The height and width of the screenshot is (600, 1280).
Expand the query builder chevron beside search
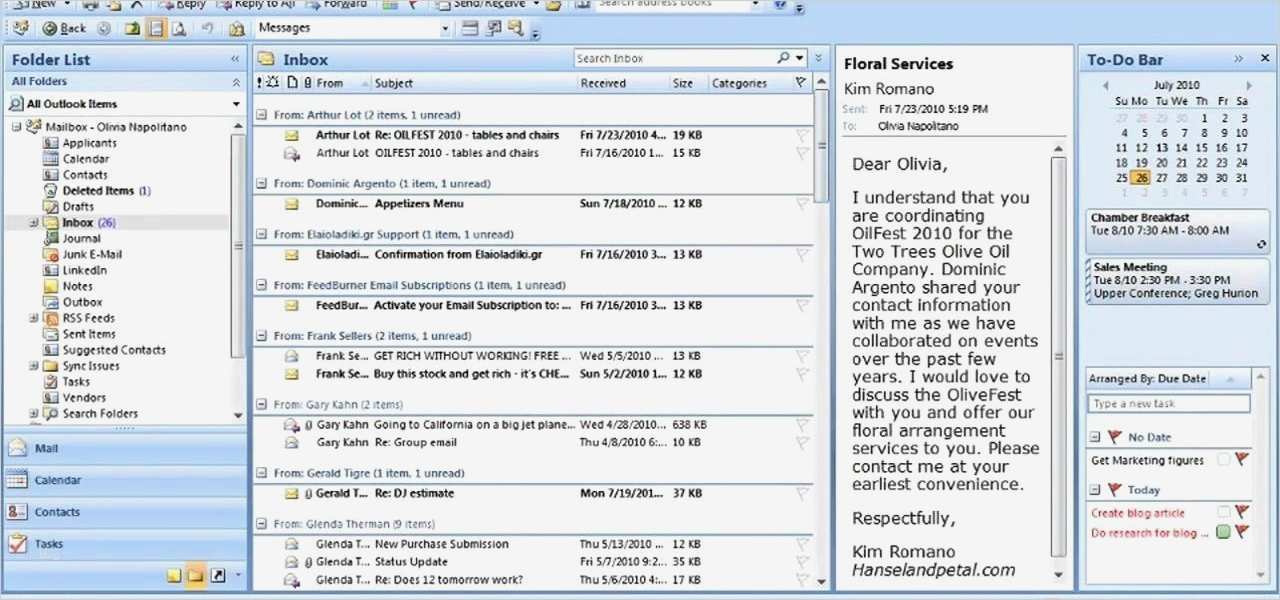(819, 59)
